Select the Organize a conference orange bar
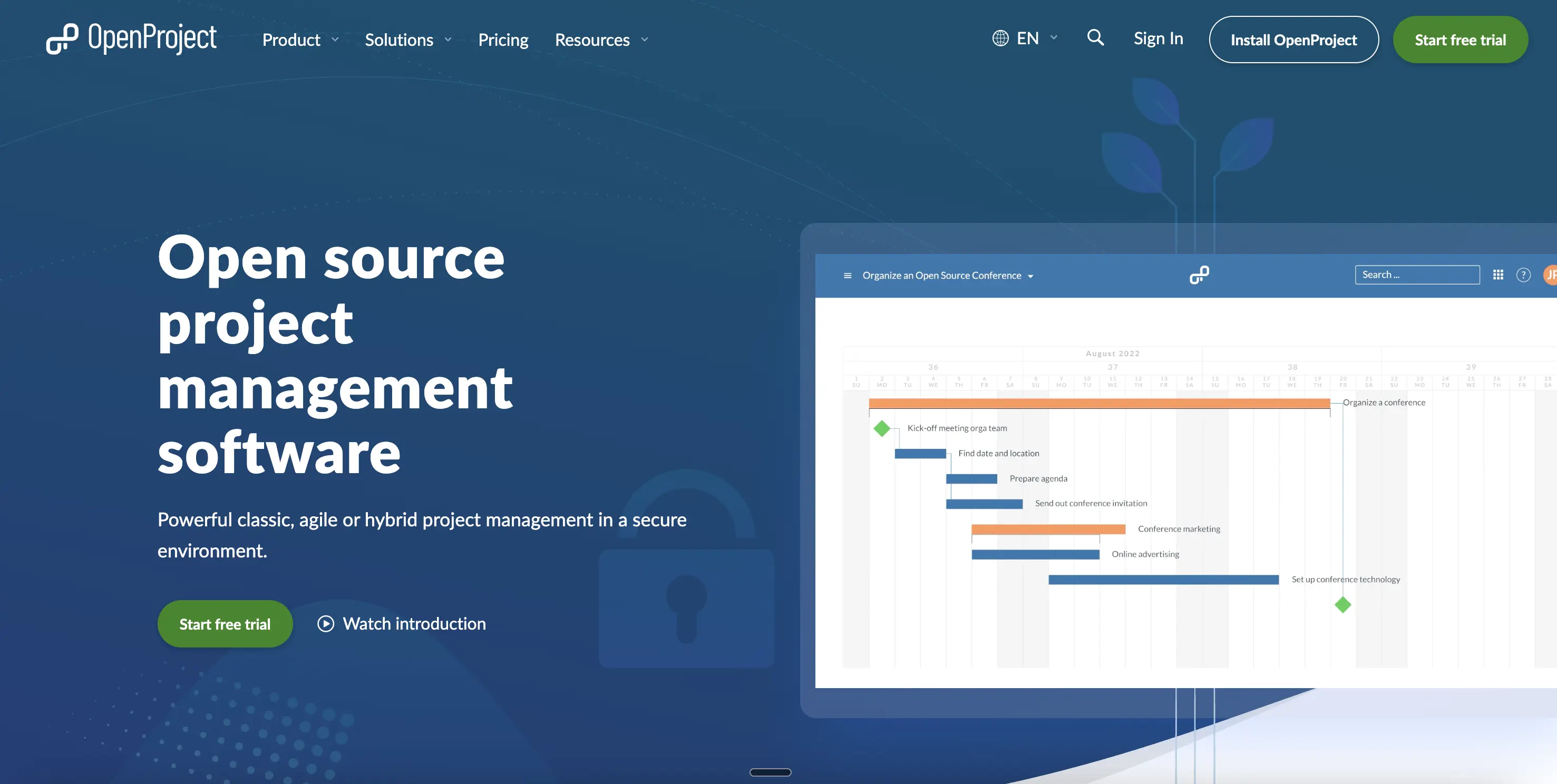 click(1099, 404)
